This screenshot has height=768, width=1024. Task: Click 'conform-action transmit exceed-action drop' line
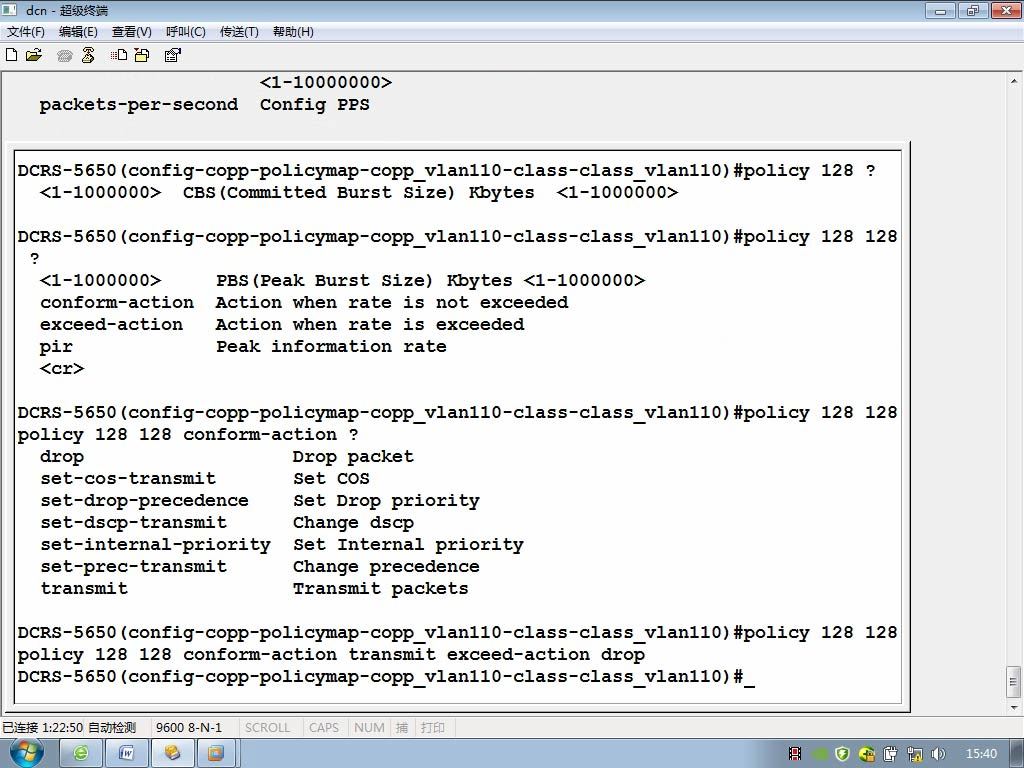point(414,655)
